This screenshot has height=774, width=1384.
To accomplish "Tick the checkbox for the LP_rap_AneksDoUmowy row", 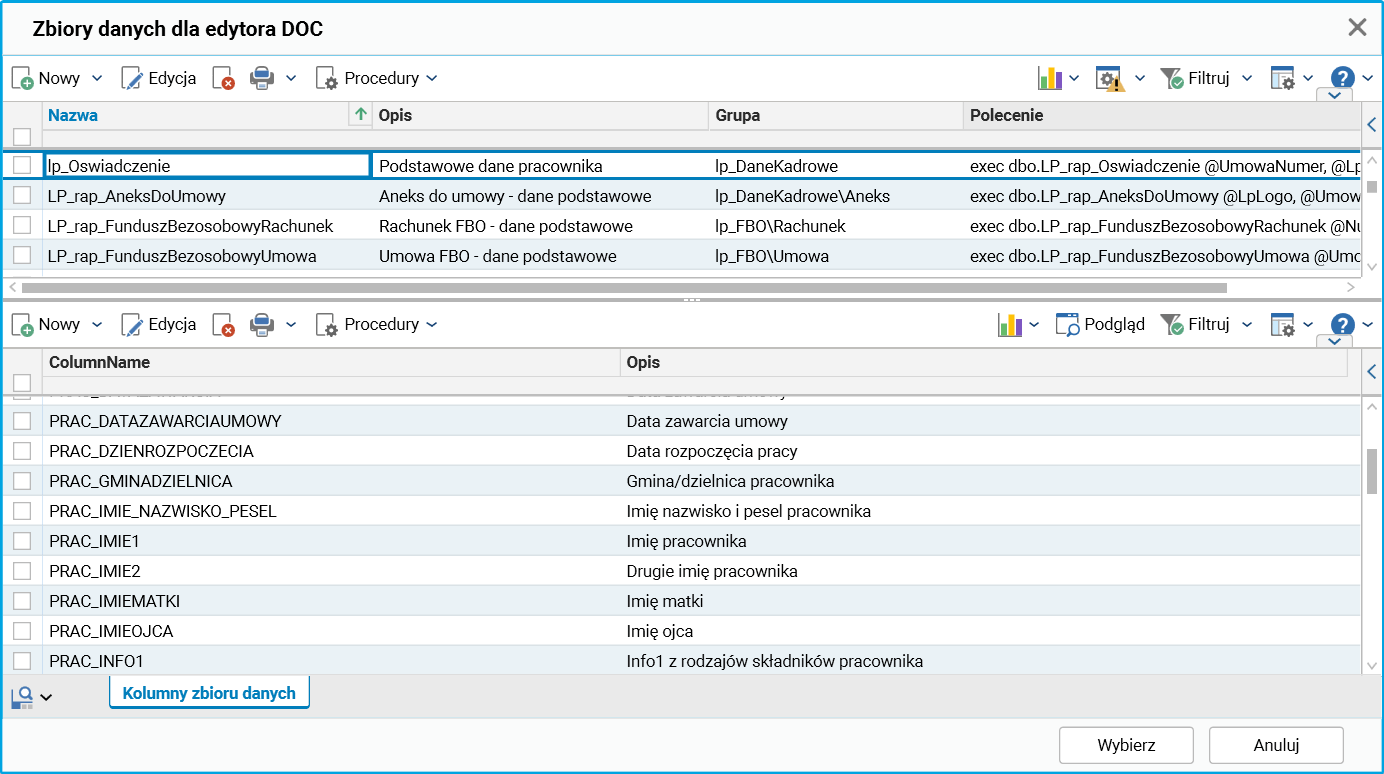I will click(x=22, y=195).
